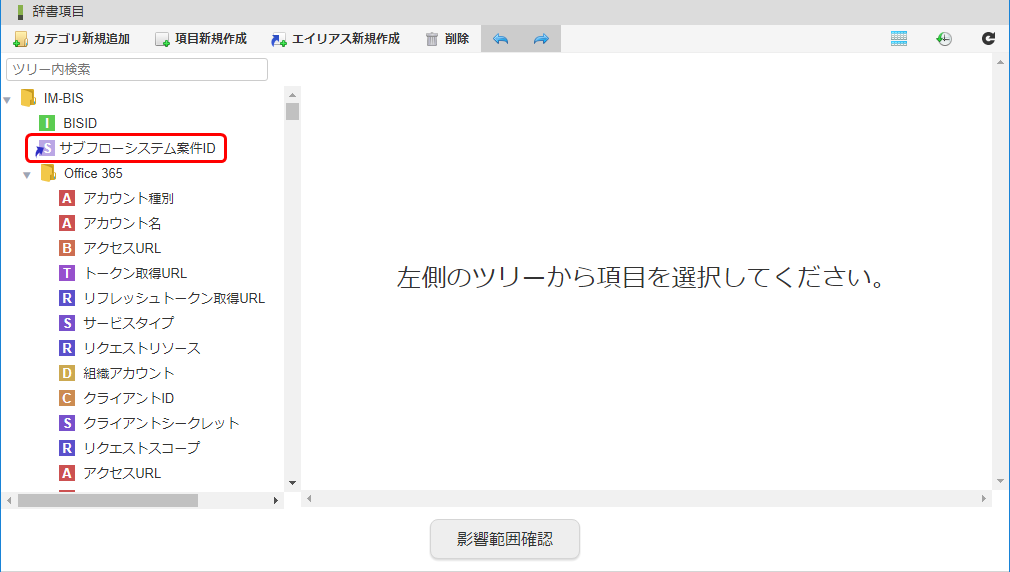Screen dimensions: 1010x572
Task: Click the C icon next to クライアントID
Action: point(67,398)
